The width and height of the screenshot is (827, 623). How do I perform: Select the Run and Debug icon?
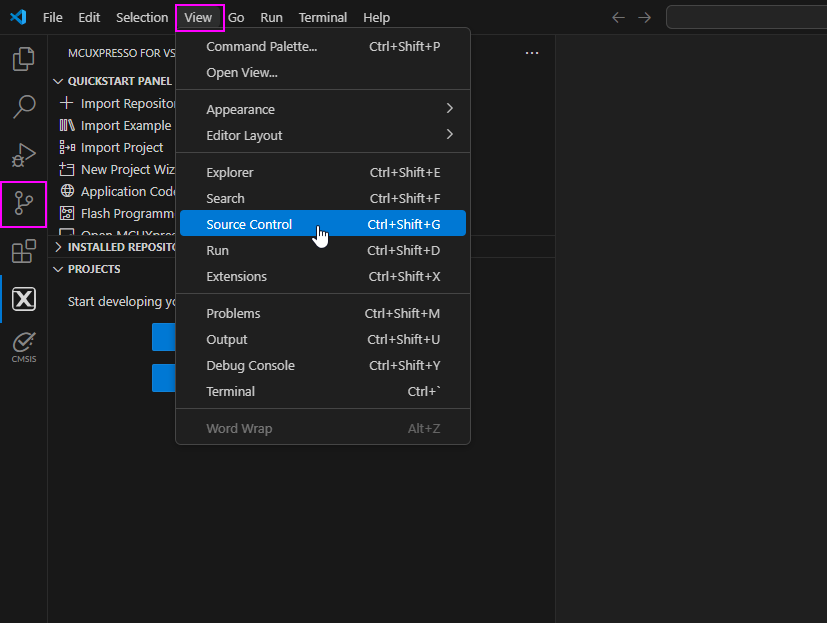pos(23,155)
